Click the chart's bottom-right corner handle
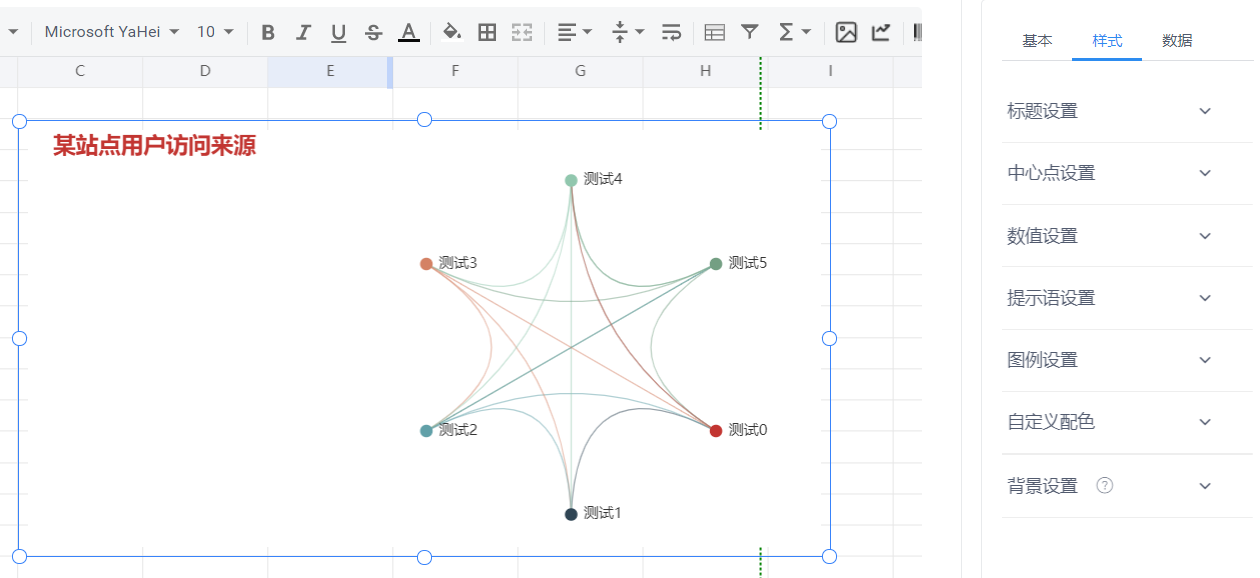The image size is (1260, 578). 829,556
